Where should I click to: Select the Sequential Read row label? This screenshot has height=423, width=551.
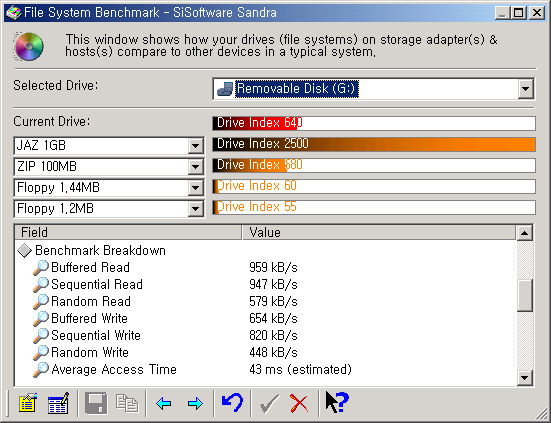97,285
